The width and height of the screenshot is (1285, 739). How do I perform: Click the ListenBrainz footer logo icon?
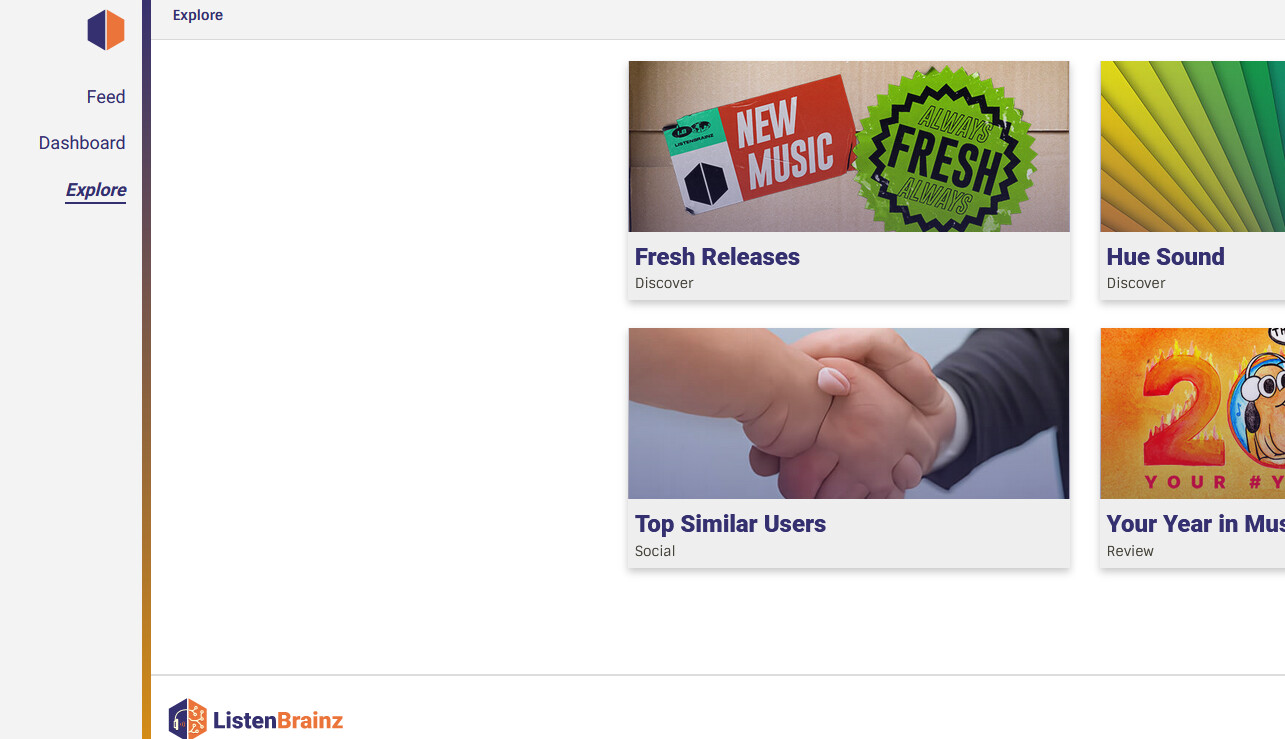tap(188, 719)
